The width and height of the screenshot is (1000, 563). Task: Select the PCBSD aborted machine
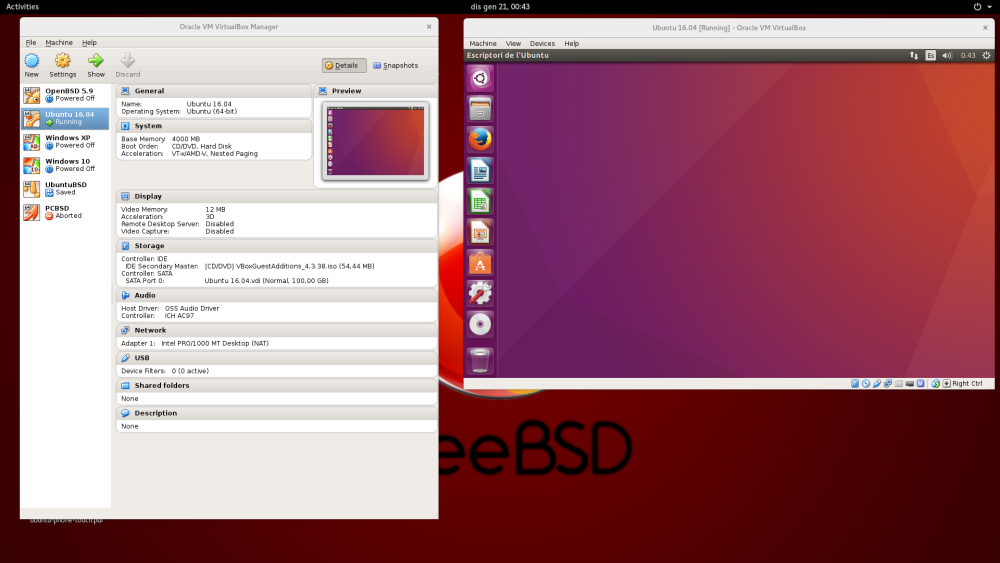(65, 212)
